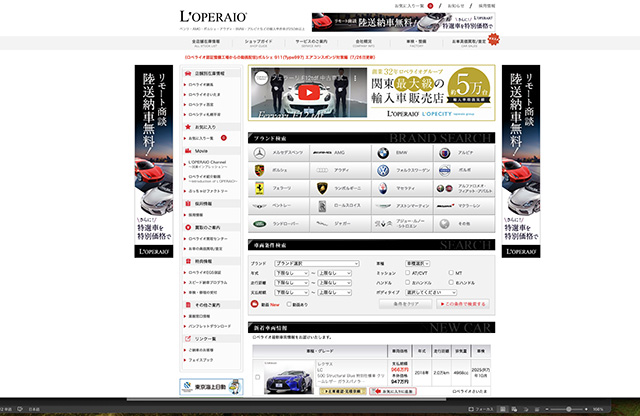The height and width of the screenshot is (416, 640).
Task: Click the clear conditions button
Action: (x=405, y=304)
